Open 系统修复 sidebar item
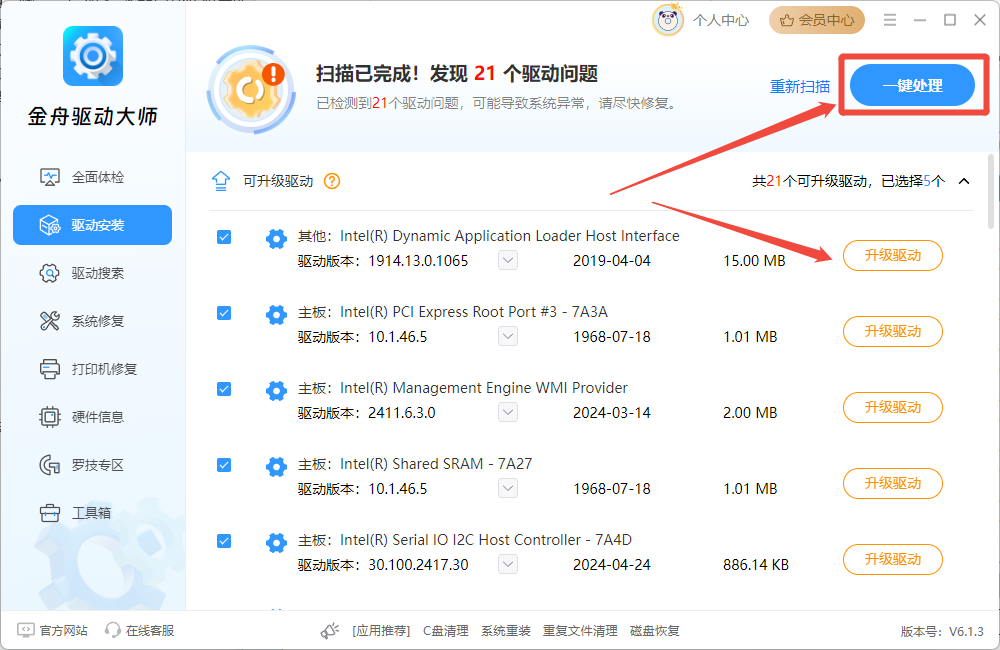This screenshot has height=650, width=1000. tap(92, 321)
